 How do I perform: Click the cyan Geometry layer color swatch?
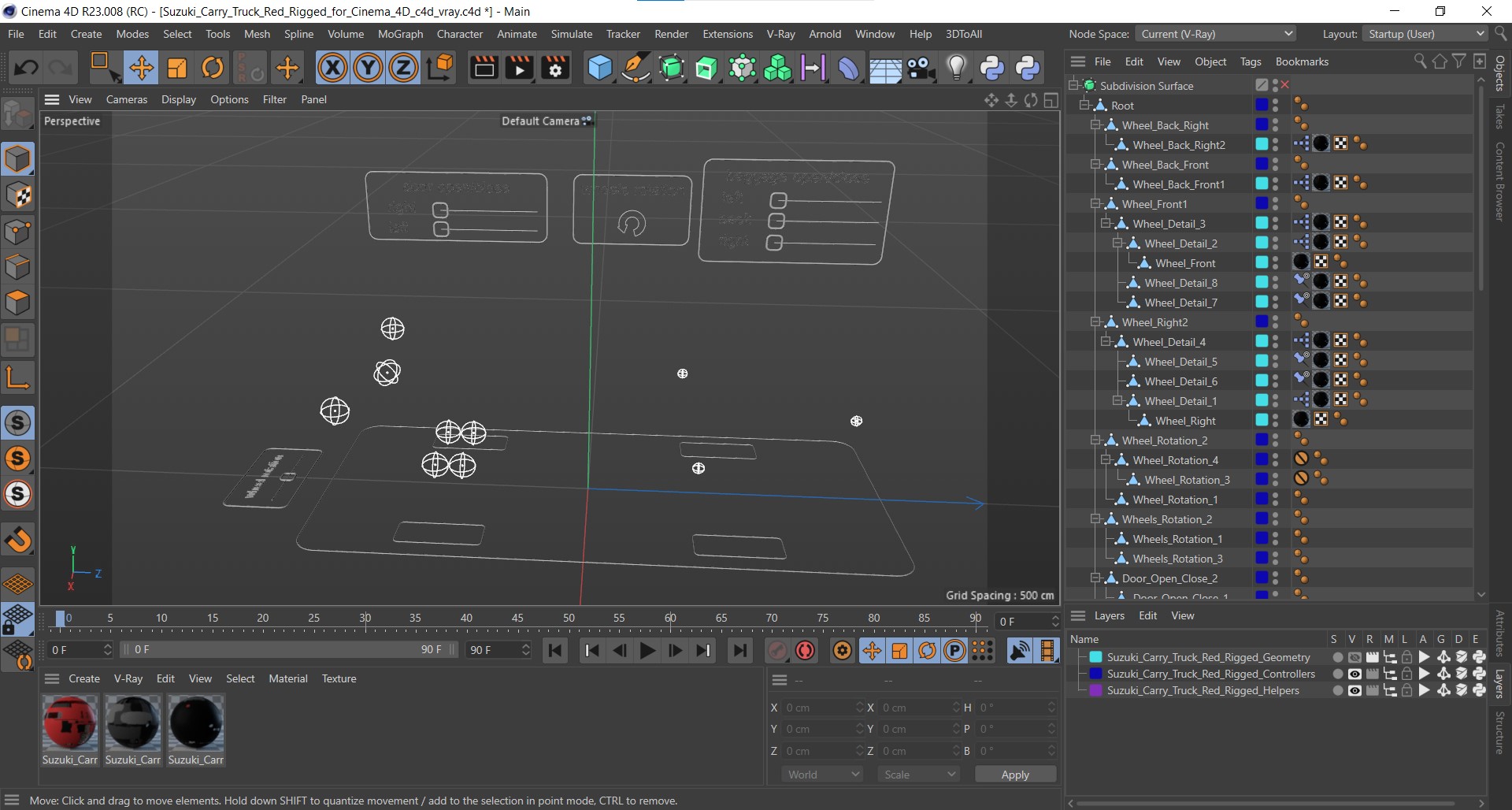(x=1095, y=658)
